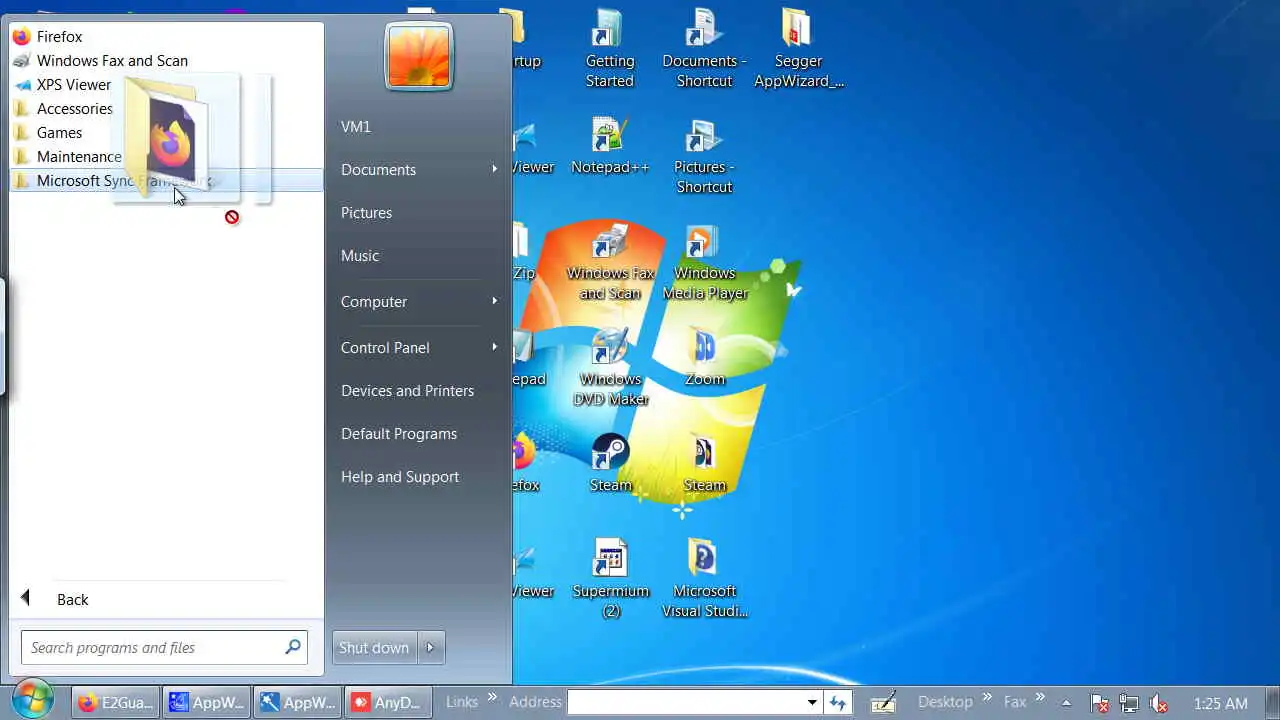Viewport: 1280px width, 720px height.
Task: Show hidden tray icons arrow
Action: click(x=1066, y=703)
